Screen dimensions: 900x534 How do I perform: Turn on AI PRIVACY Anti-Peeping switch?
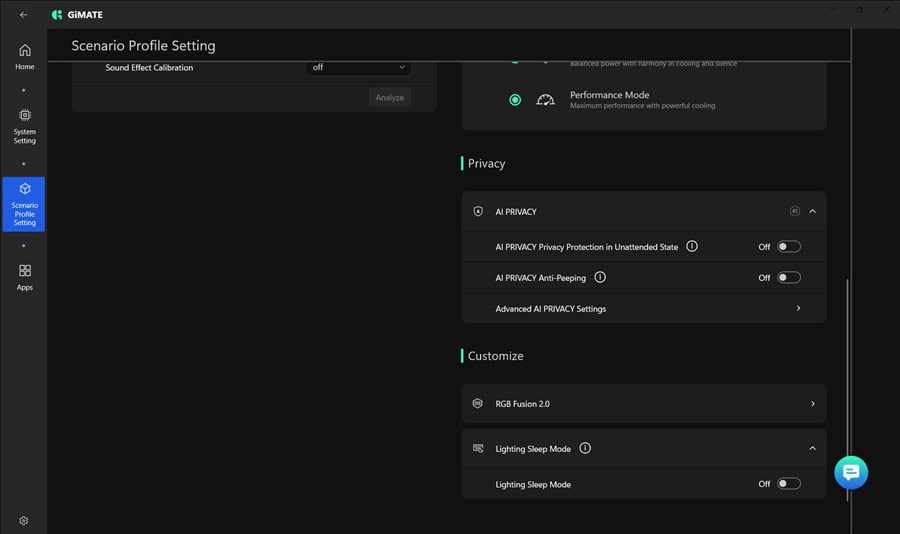click(x=788, y=278)
